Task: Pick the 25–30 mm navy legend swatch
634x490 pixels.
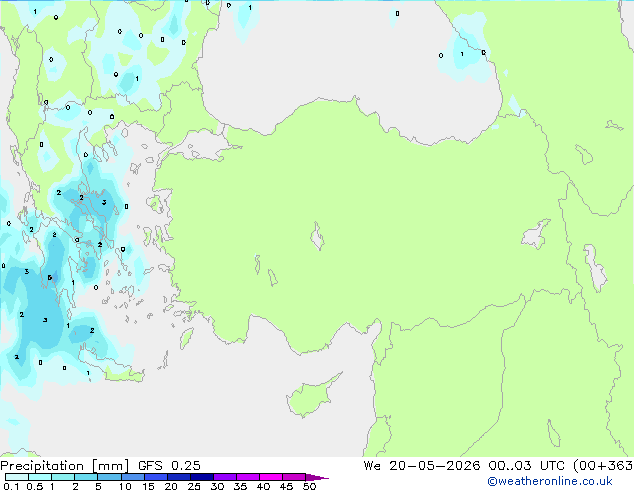Action: coord(201,477)
